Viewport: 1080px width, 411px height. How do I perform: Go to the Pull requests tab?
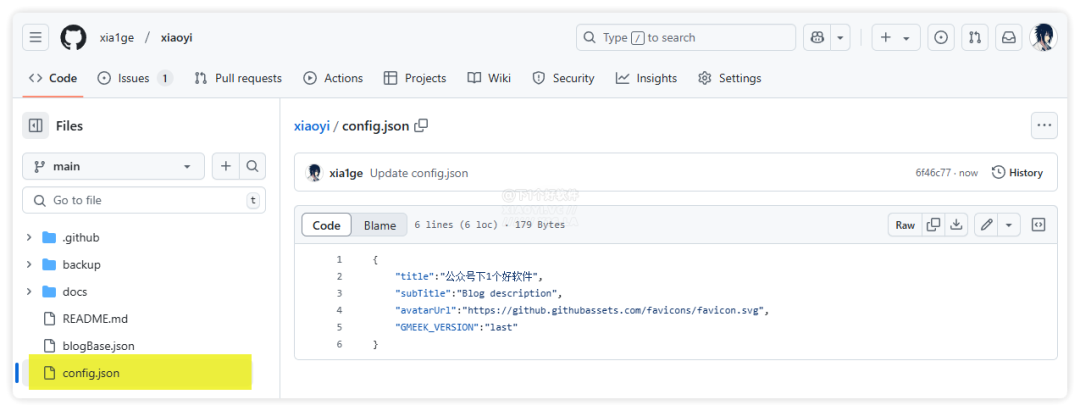point(238,78)
